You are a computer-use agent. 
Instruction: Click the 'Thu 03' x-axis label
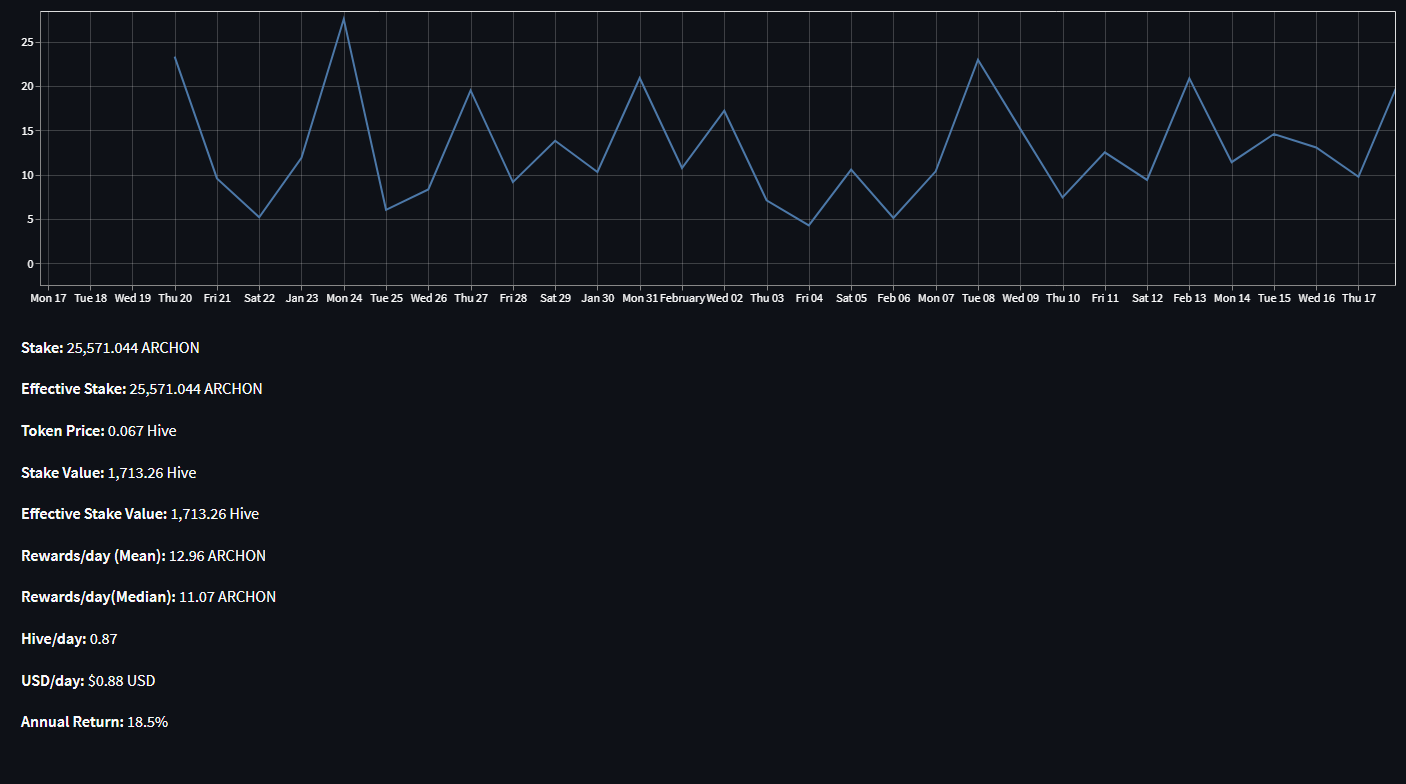point(767,298)
